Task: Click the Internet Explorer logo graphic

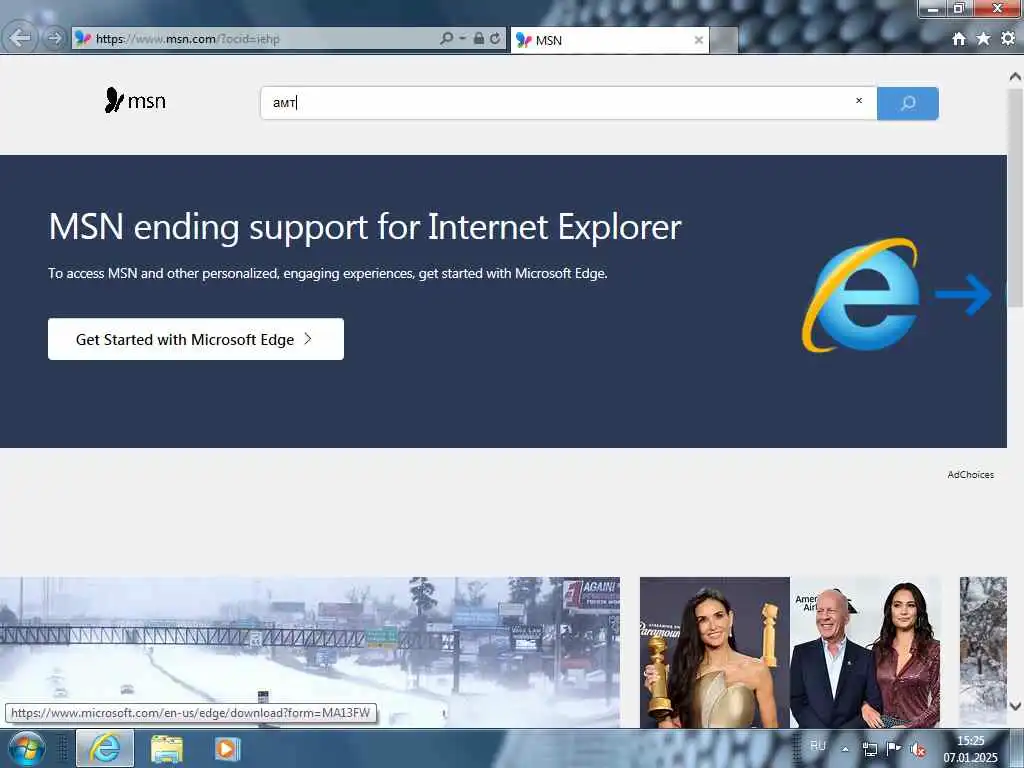Action: 860,295
